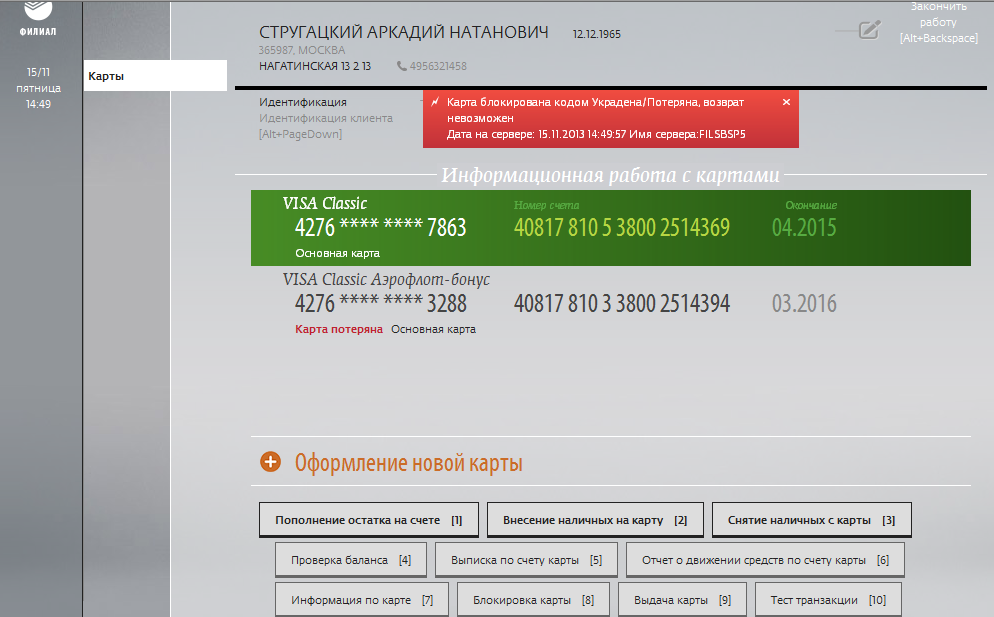Click the Идентификация heading
The width and height of the screenshot is (994, 617).
tap(303, 102)
